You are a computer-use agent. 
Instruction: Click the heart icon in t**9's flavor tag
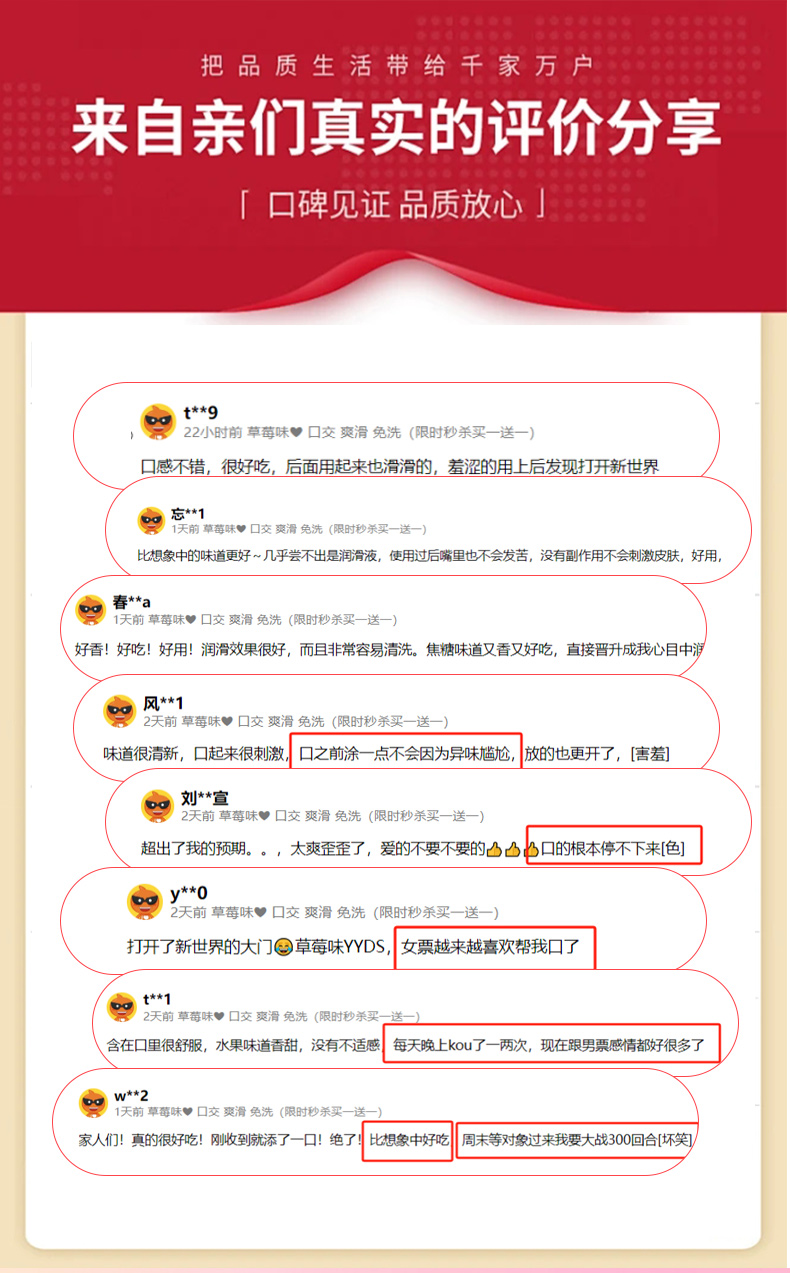[x=296, y=433]
